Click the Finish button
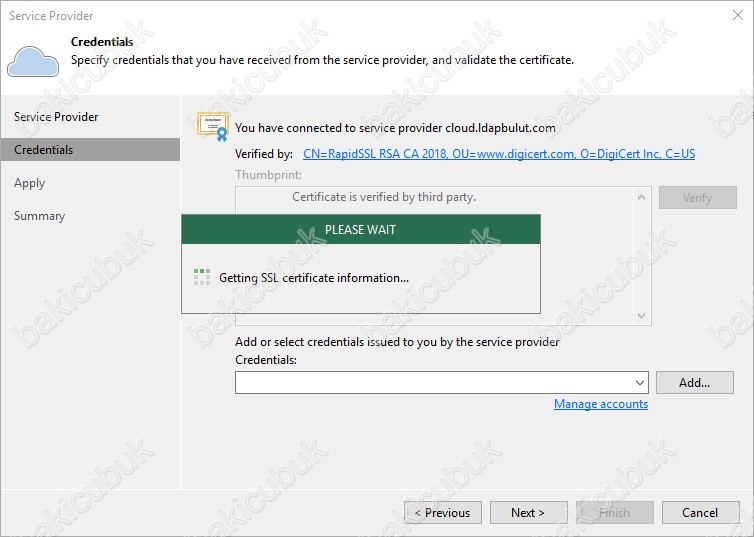This screenshot has height=537, width=754. coord(615,512)
